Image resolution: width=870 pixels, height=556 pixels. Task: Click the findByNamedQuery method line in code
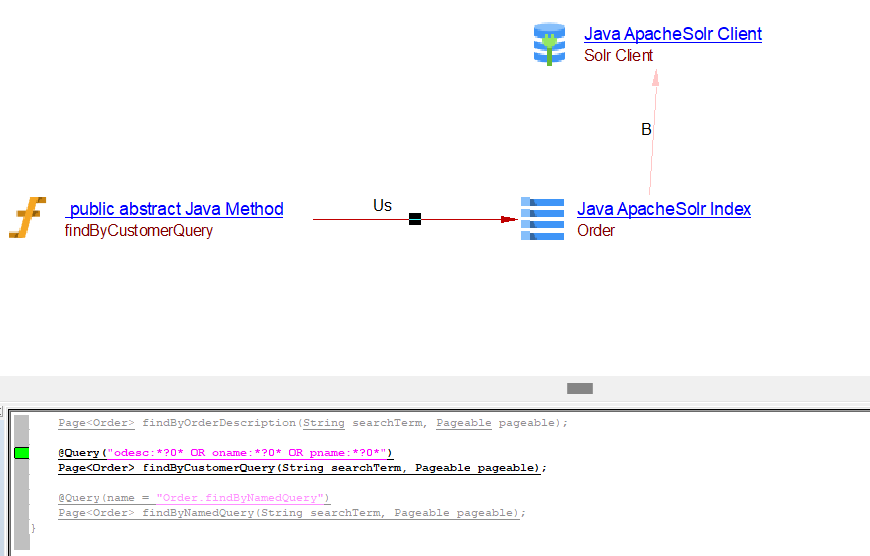pos(291,513)
